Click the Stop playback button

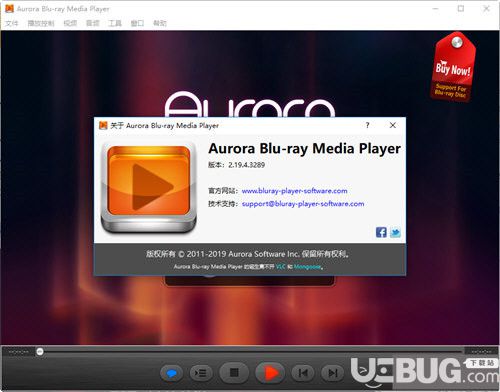(x=234, y=372)
